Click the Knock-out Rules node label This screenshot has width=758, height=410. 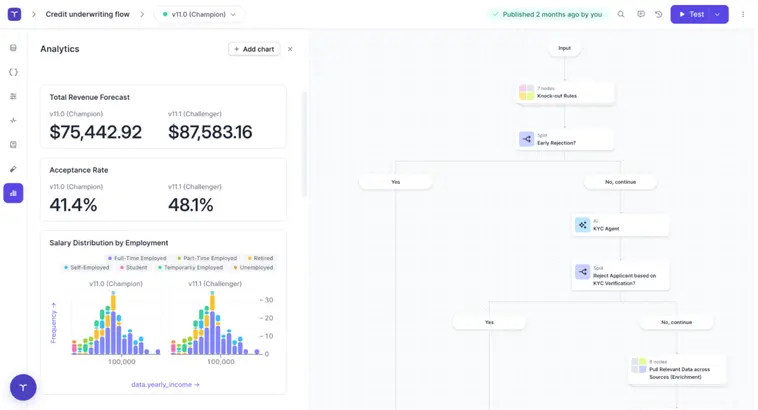pyautogui.click(x=556, y=96)
